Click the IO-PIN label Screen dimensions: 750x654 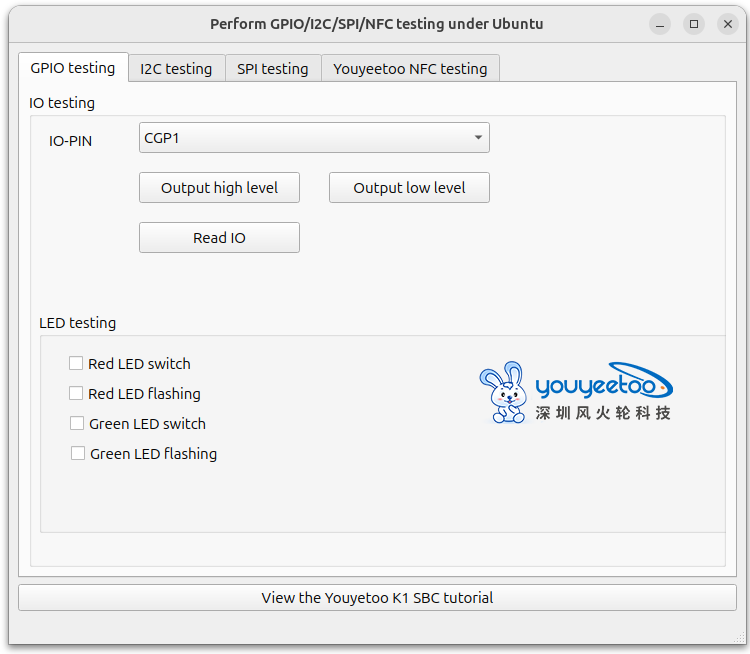(71, 141)
